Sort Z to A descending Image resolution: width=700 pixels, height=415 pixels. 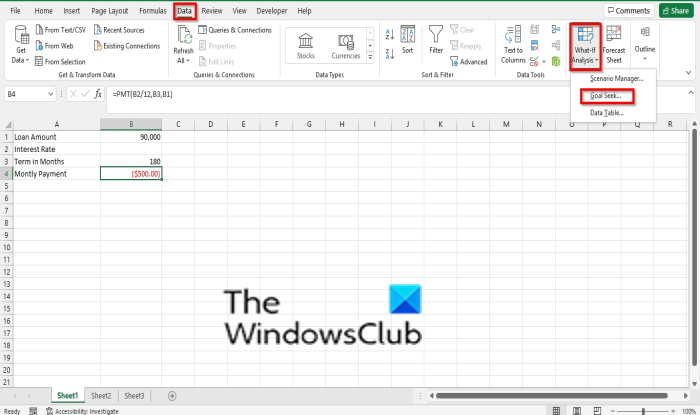390,54
